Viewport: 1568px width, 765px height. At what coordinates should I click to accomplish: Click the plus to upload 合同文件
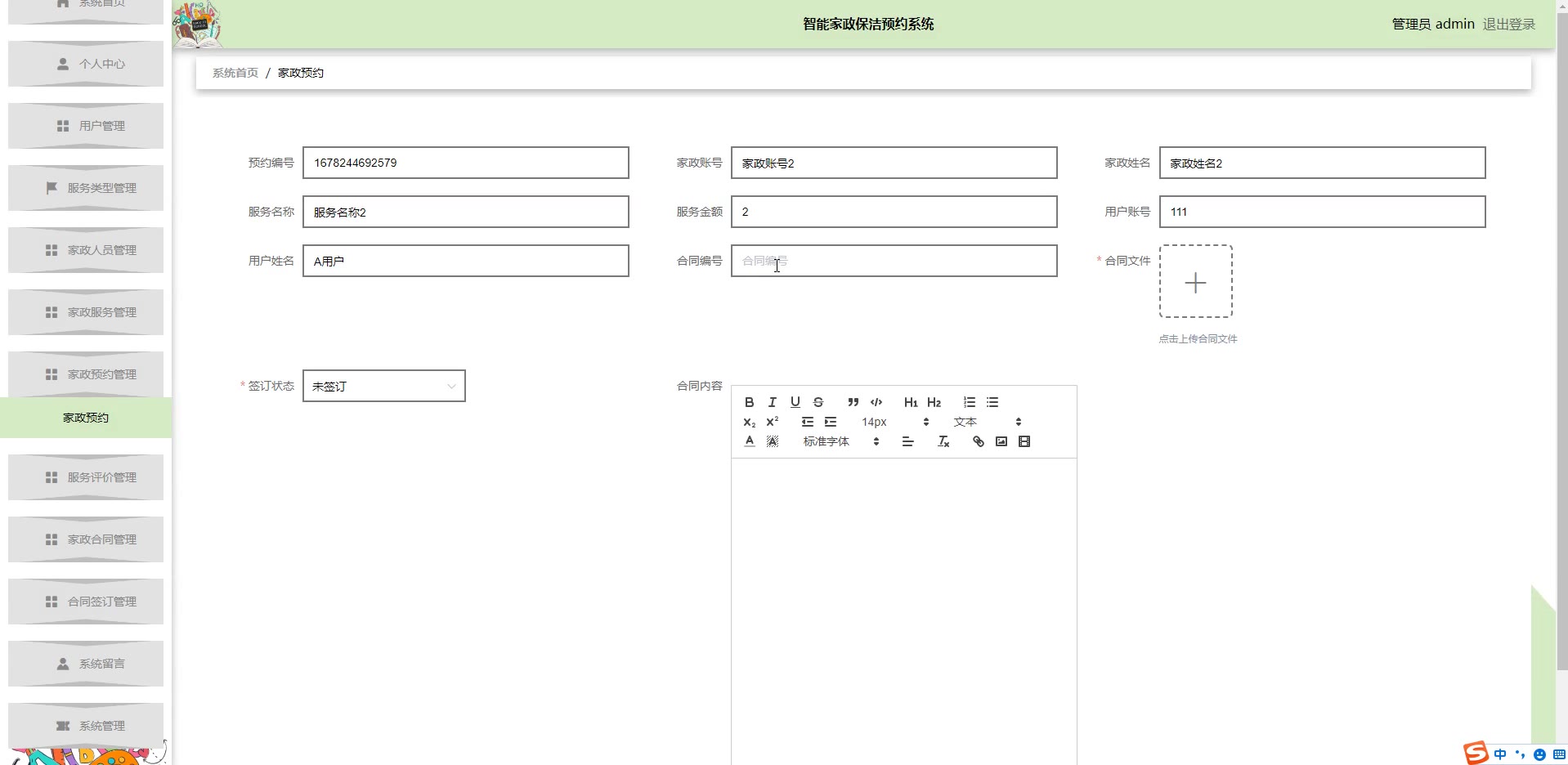point(1196,282)
